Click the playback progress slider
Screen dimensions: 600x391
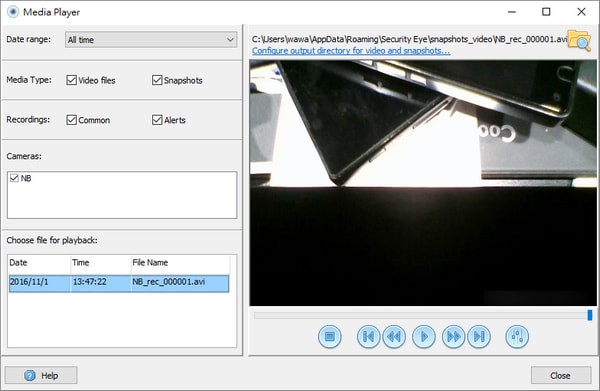point(422,315)
